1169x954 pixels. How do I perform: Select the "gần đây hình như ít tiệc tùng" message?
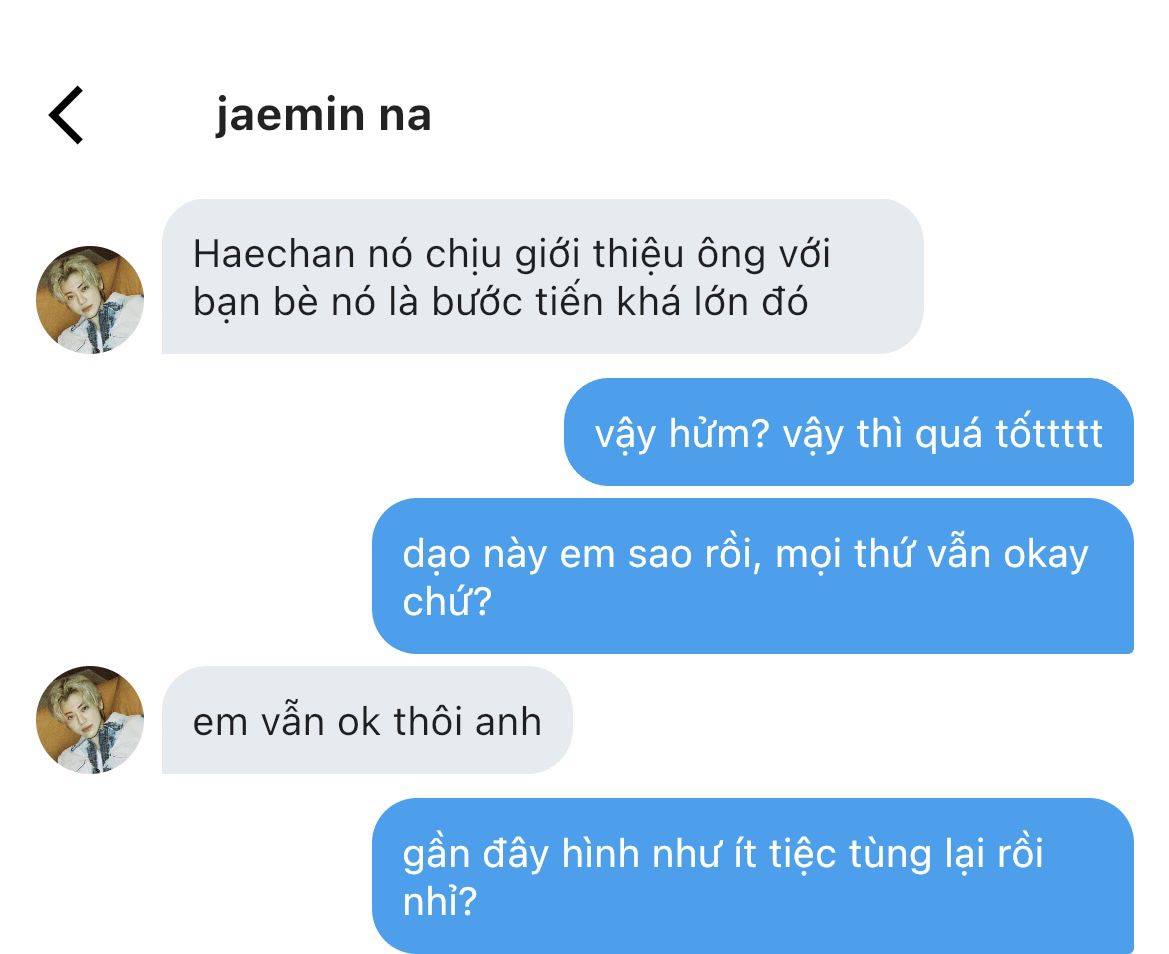click(x=753, y=876)
